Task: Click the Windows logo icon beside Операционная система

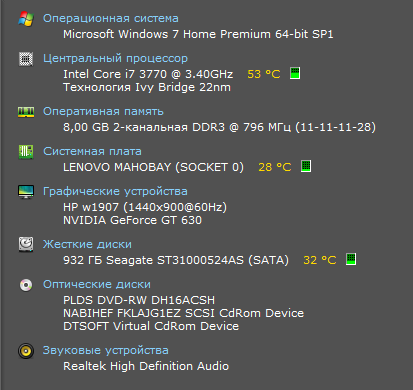Action: pos(26,19)
